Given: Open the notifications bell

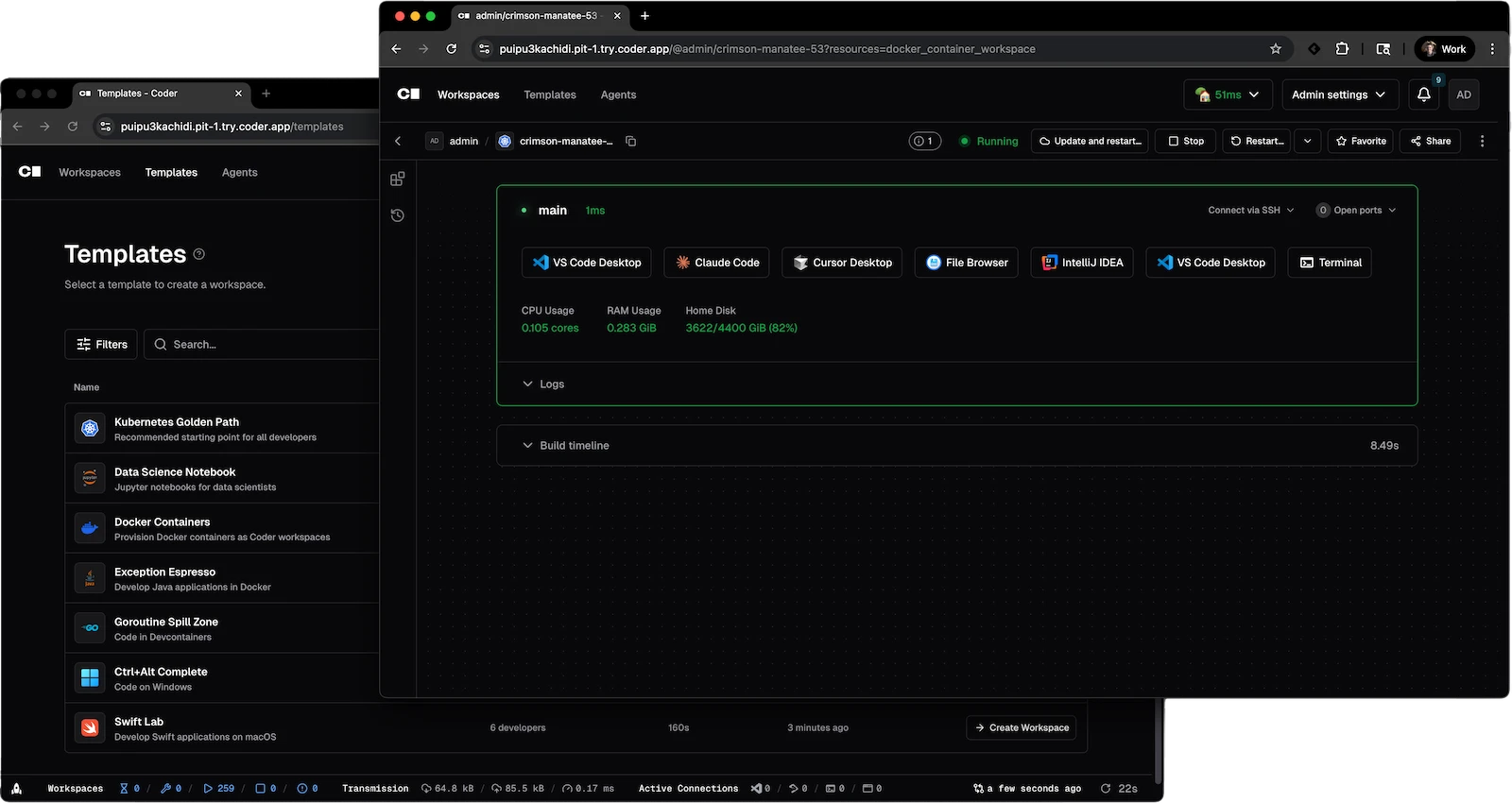Looking at the screenshot, I should 1424,94.
